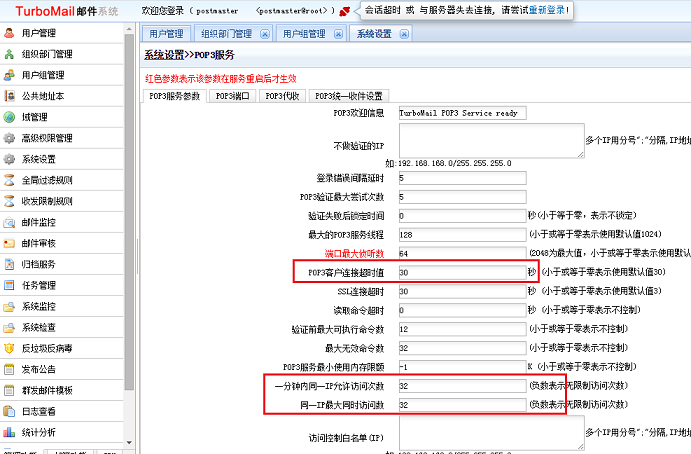Switch to the 用户管理 top tab
Screen dimensions: 691x454
(x=166, y=34)
